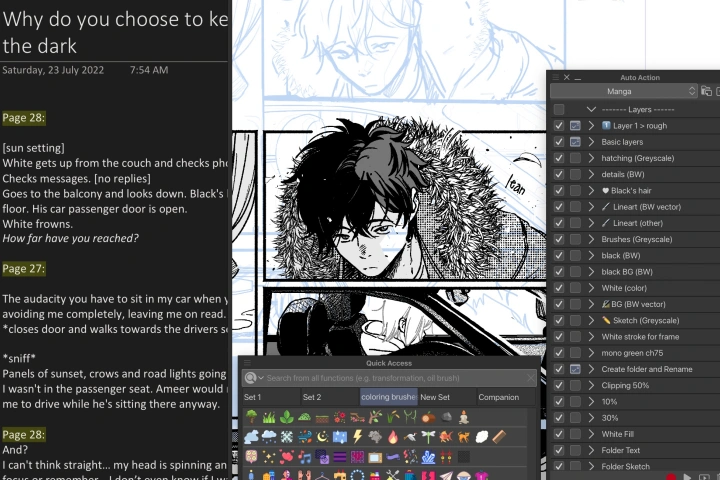Select the rain cloud icon in Quick Access
Viewport: 720px width, 480px height.
(x=269, y=436)
